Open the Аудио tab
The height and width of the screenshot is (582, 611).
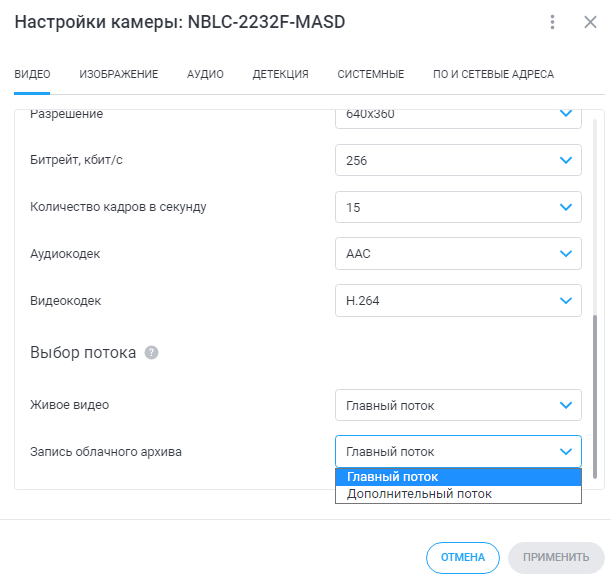(205, 74)
